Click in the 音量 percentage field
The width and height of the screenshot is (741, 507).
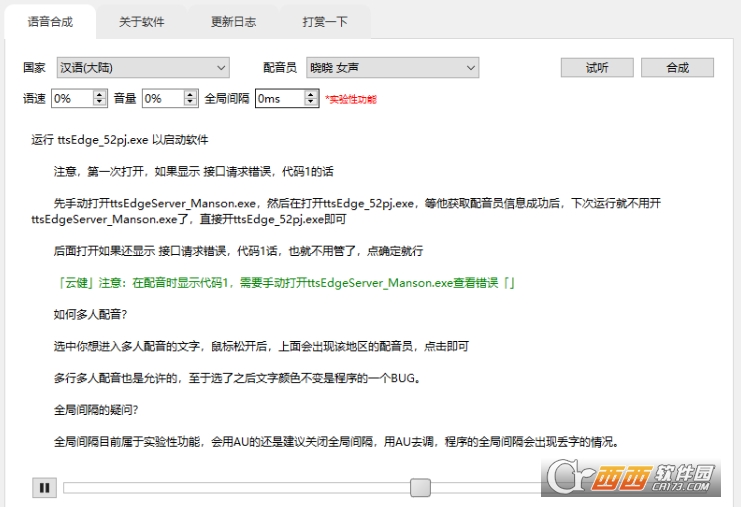[x=163, y=98]
